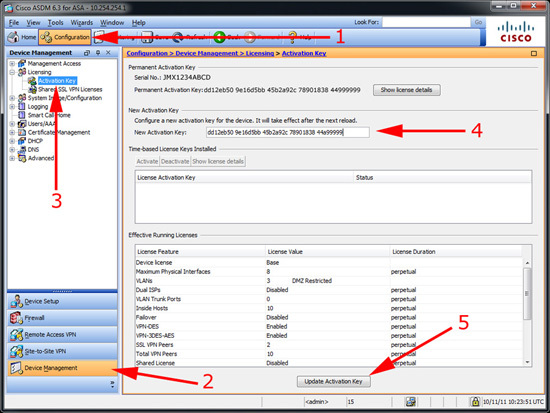The image size is (550, 413).
Task: Click the License Feature column header
Action: [x=200, y=252]
